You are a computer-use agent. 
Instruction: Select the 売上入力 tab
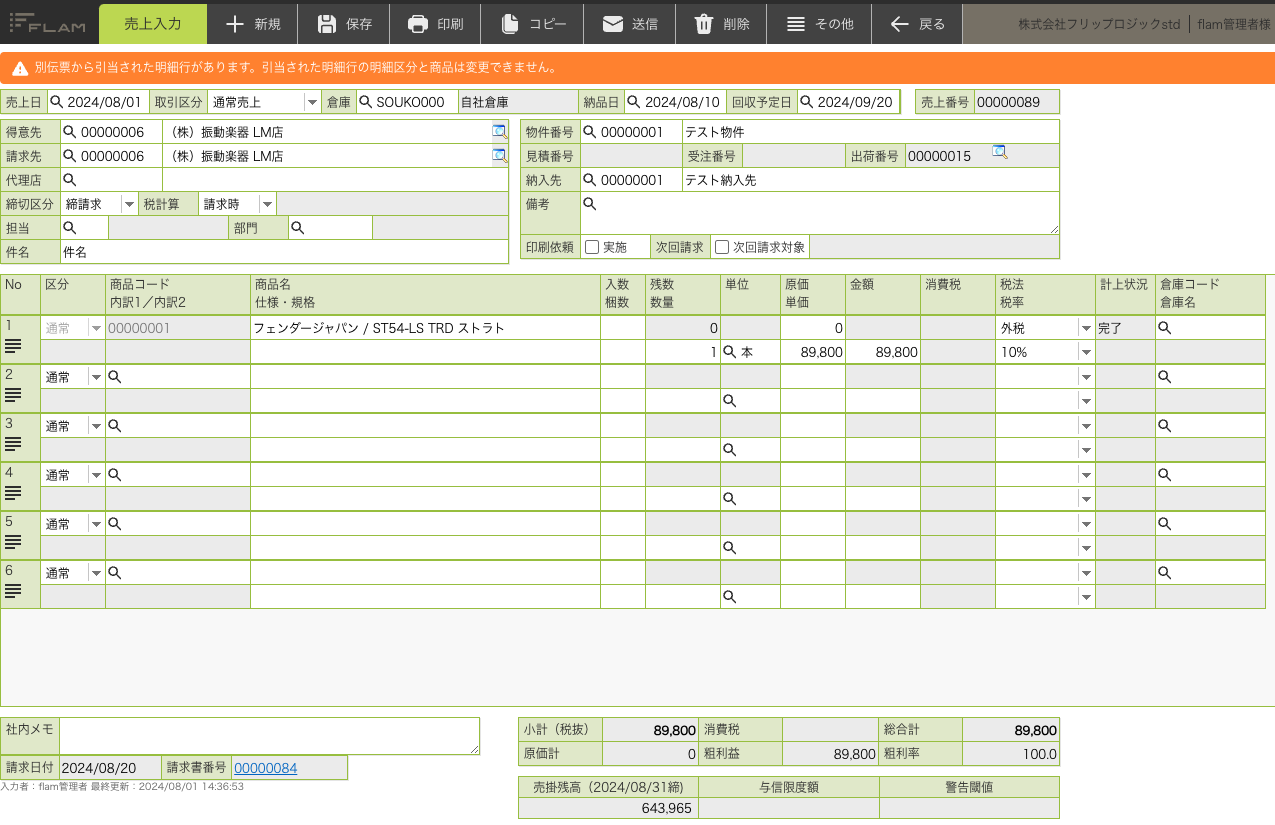click(153, 24)
